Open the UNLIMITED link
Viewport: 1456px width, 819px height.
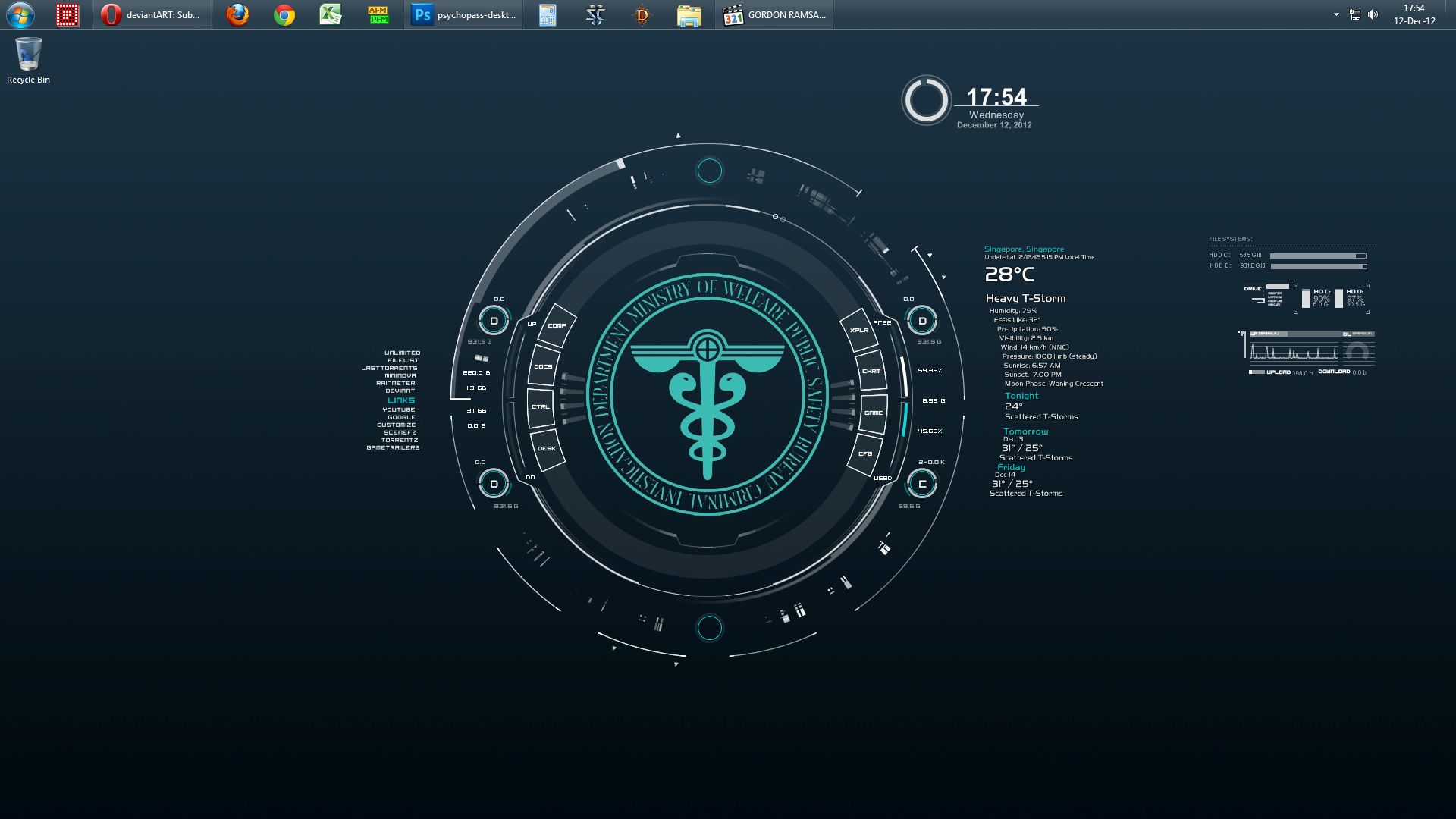click(x=402, y=353)
